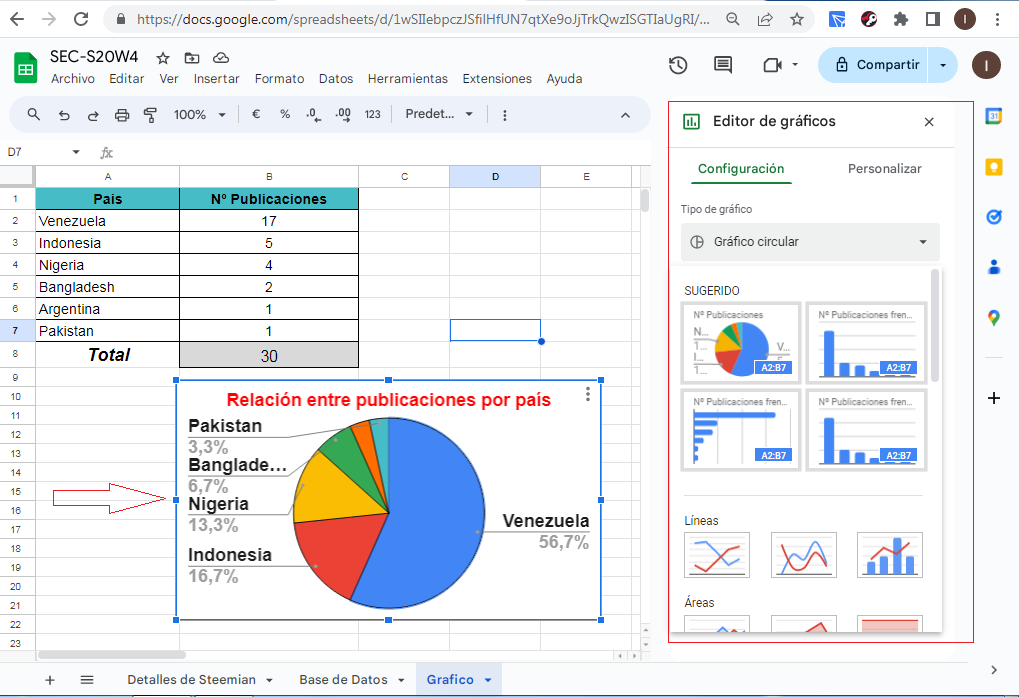Viewport: 1019px width, 697px height.
Task: Select the Total value cell 30
Action: coord(269,355)
